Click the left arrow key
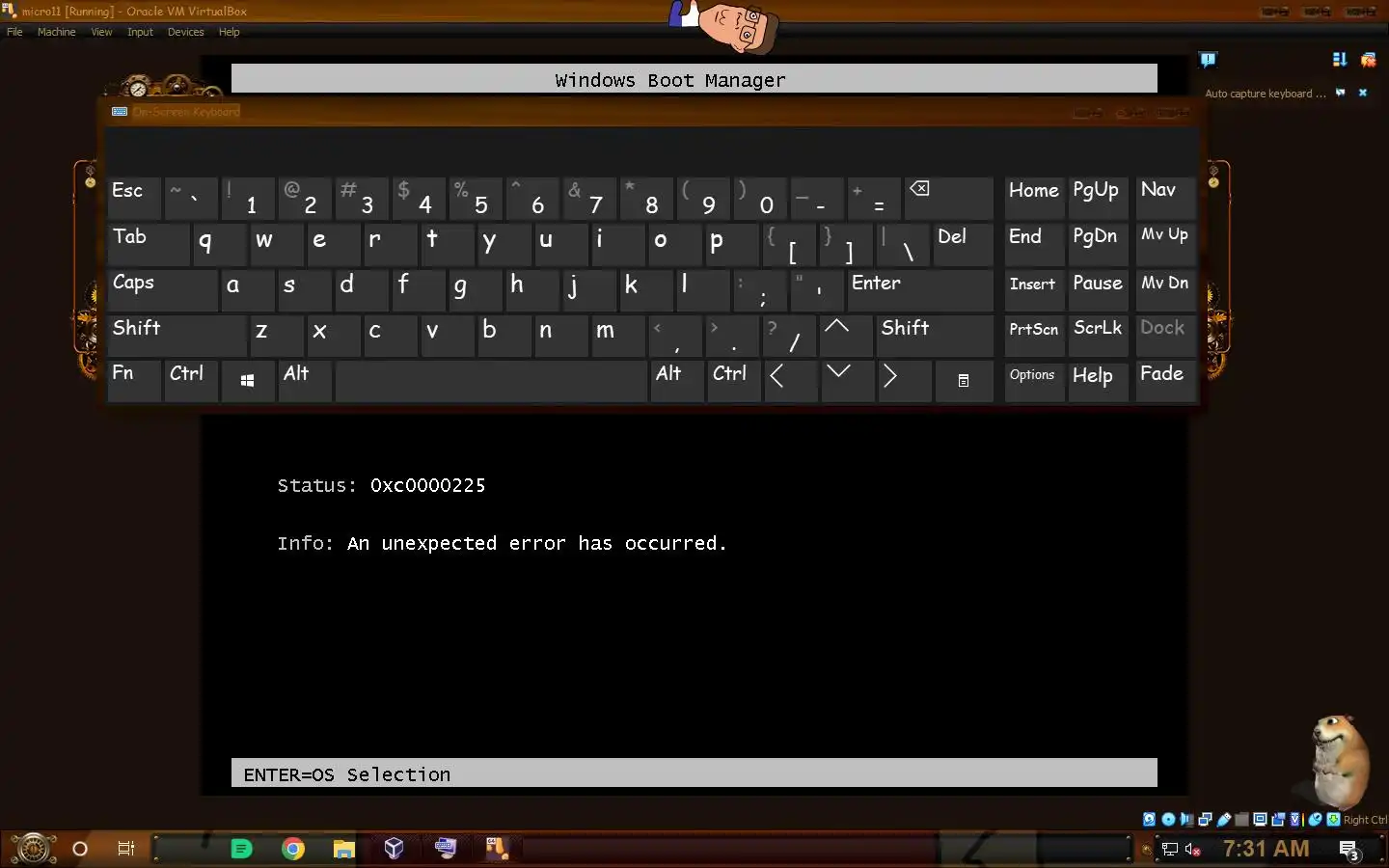This screenshot has width=1389, height=868. click(789, 381)
